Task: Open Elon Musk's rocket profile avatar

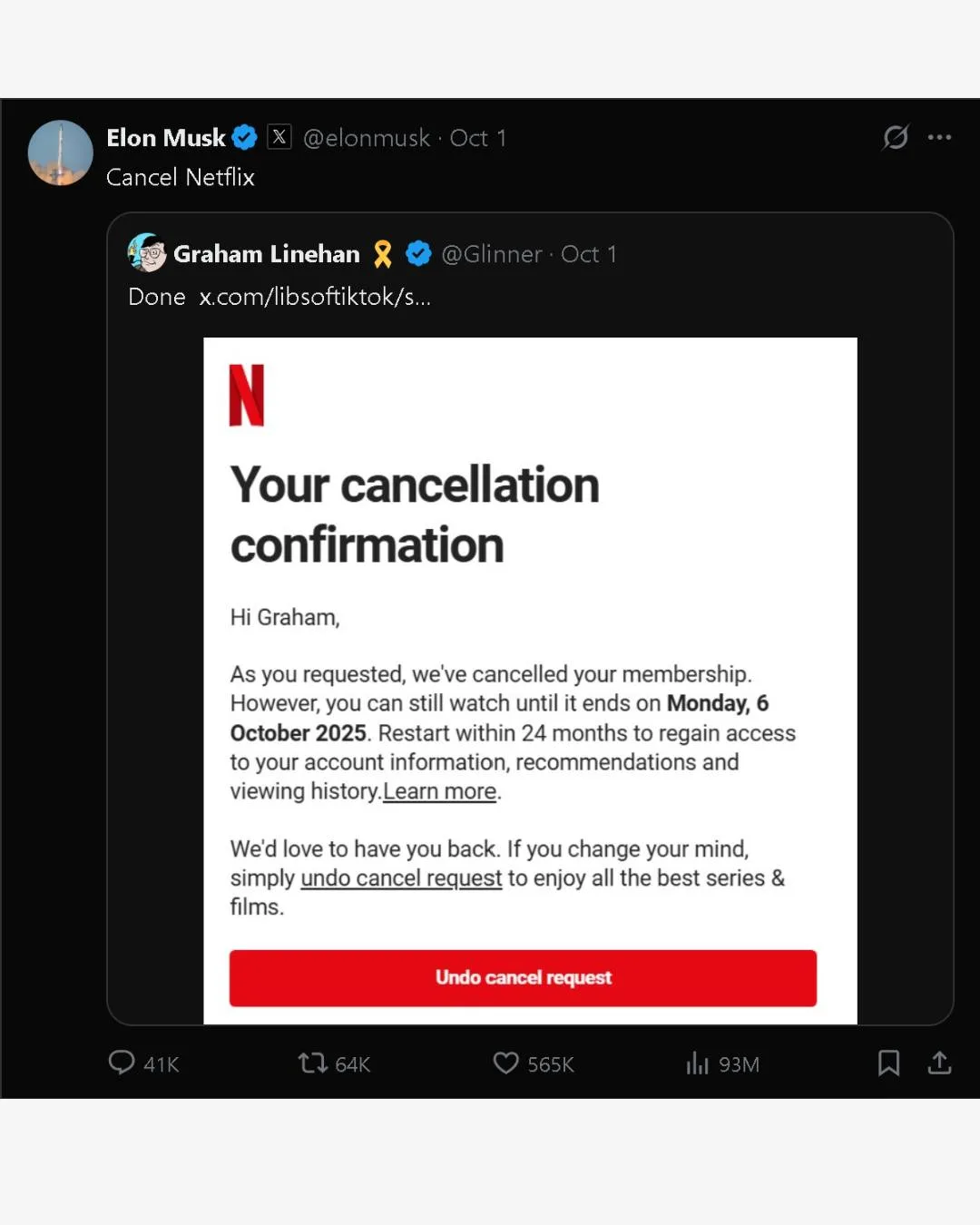Action: 61,152
